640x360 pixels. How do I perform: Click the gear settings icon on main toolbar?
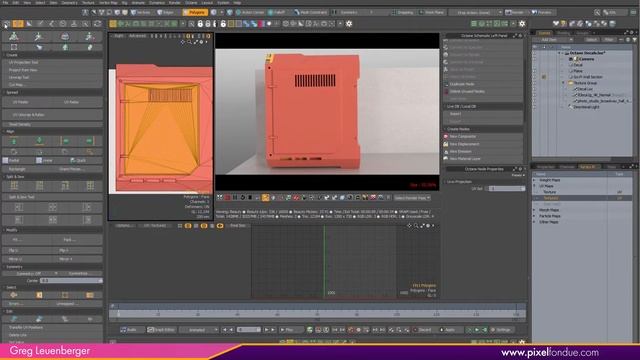click(349, 24)
